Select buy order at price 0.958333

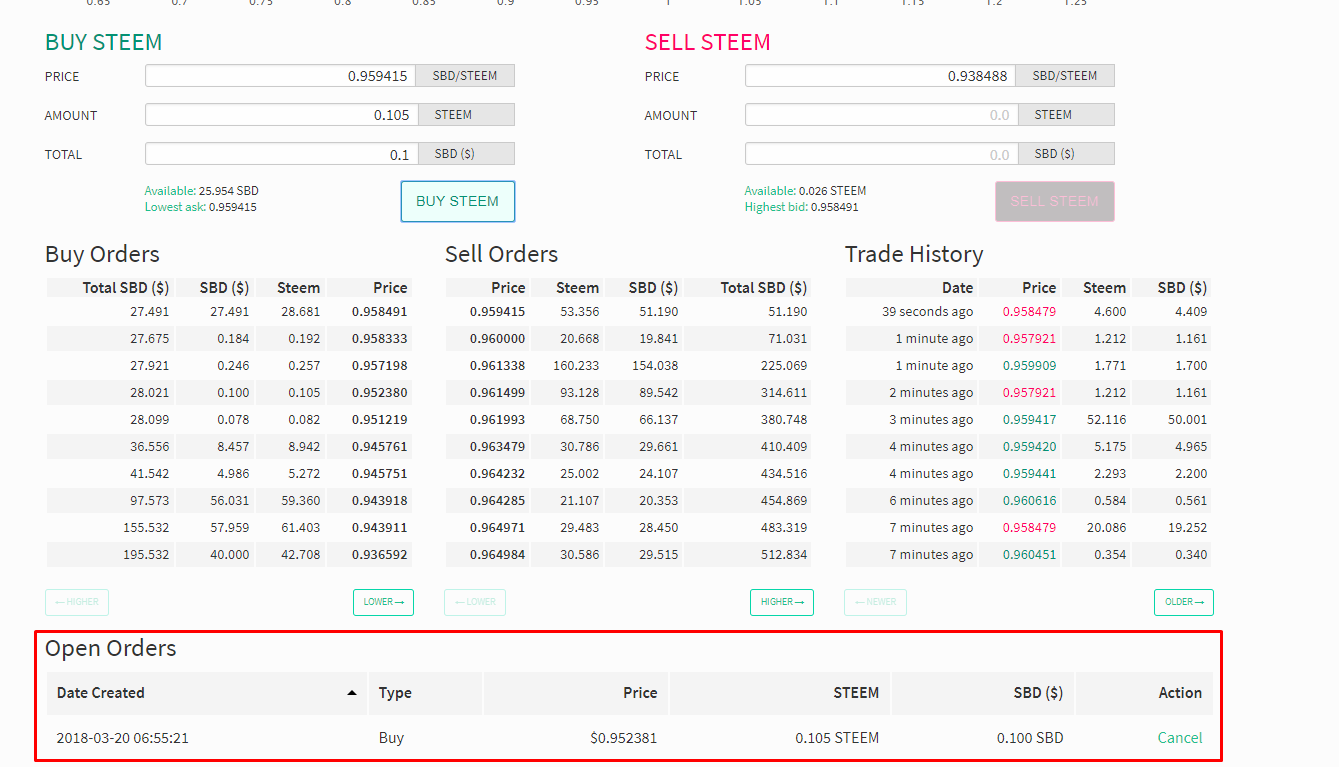229,339
